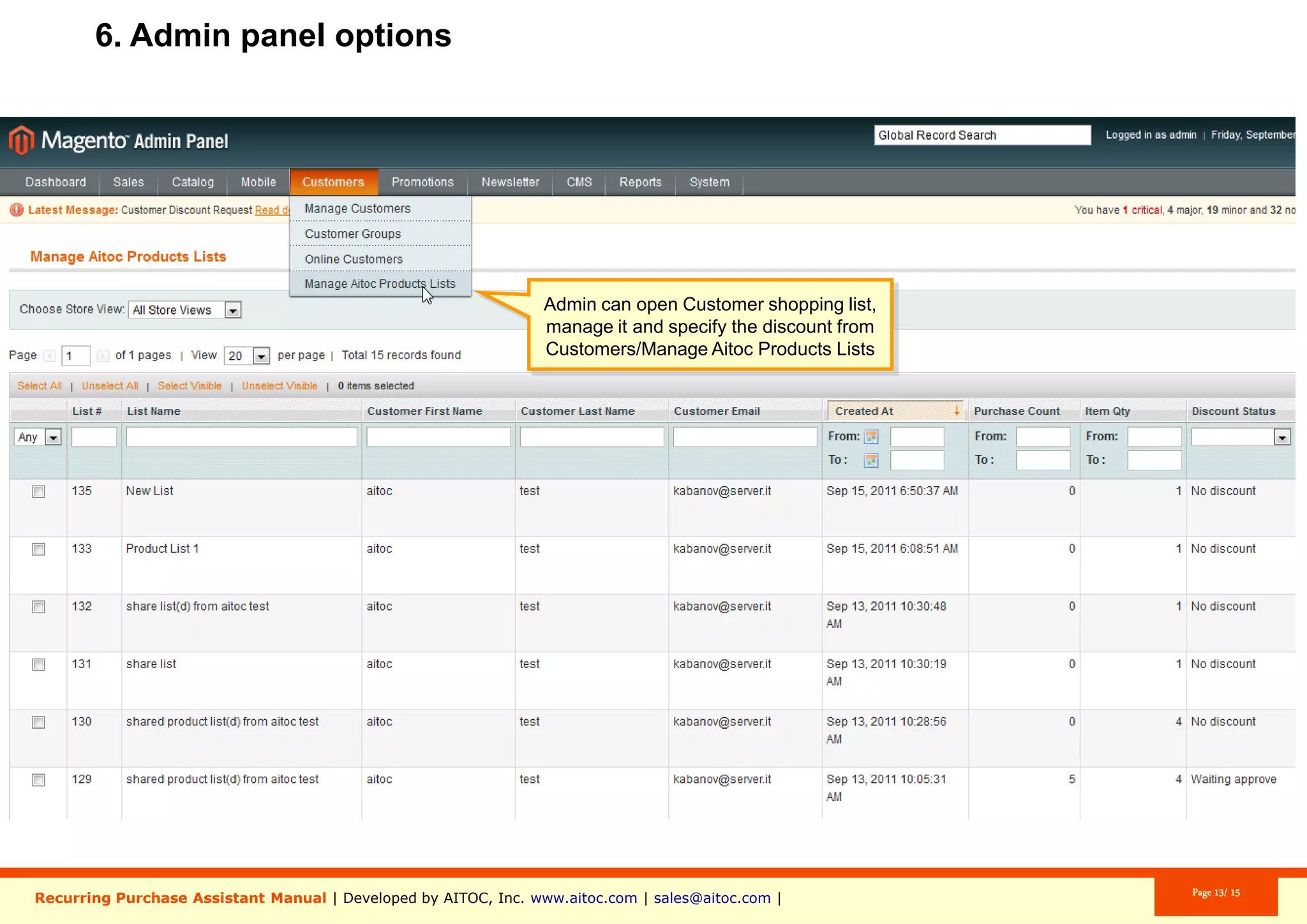Tick the checkbox for list 135

pyautogui.click(x=39, y=491)
